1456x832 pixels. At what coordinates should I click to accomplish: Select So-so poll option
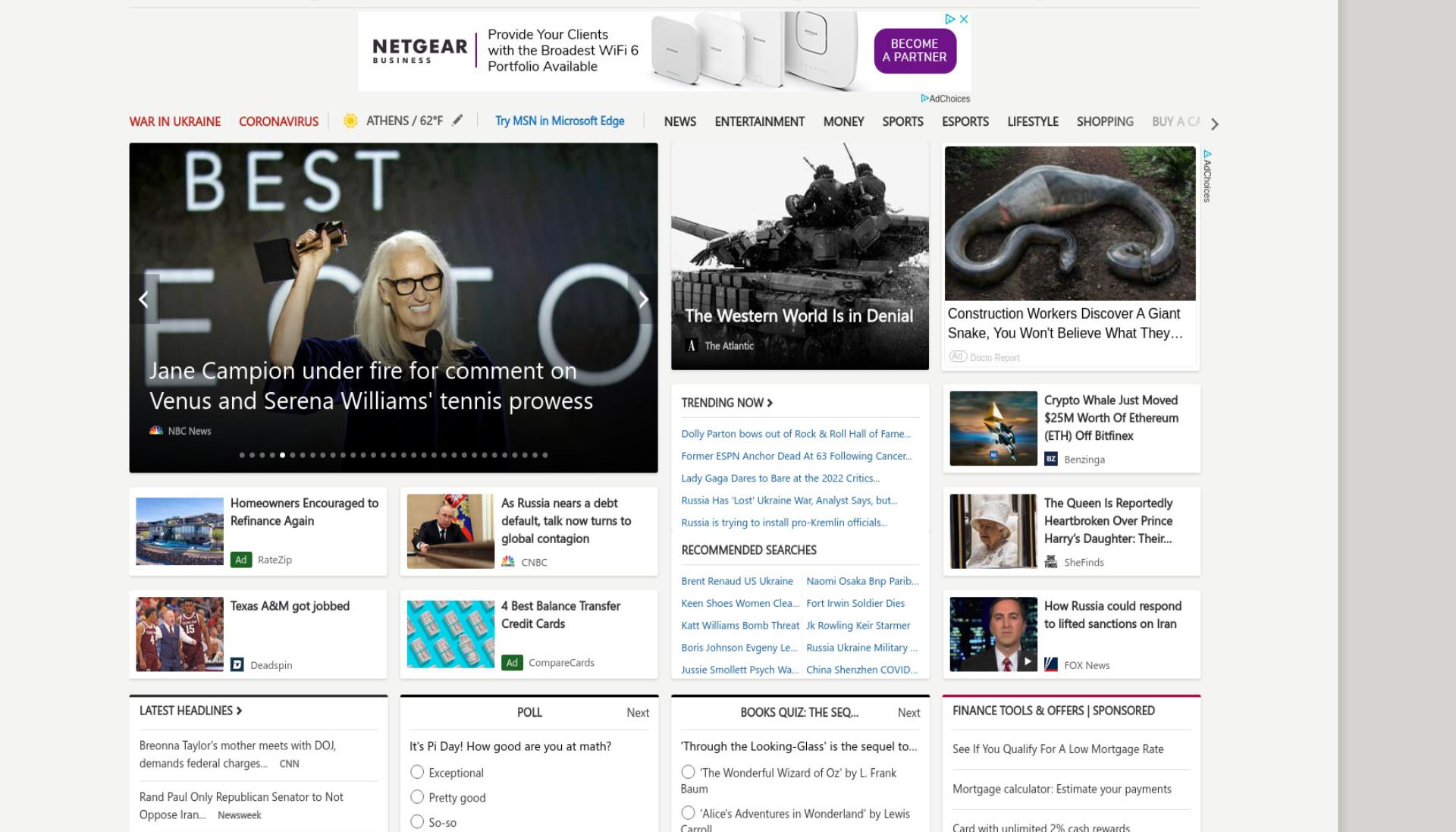pyautogui.click(x=417, y=821)
